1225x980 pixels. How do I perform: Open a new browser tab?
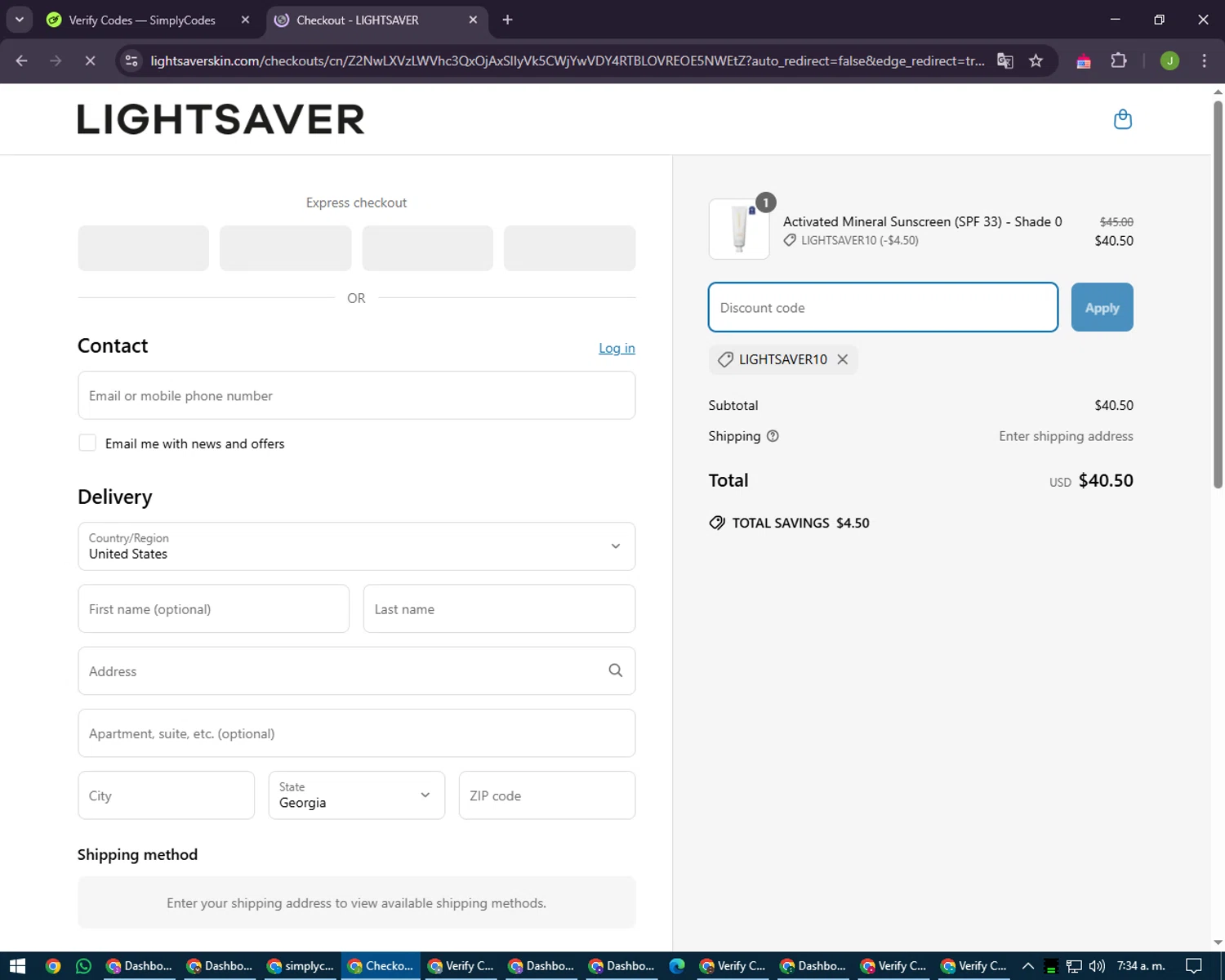tap(507, 20)
